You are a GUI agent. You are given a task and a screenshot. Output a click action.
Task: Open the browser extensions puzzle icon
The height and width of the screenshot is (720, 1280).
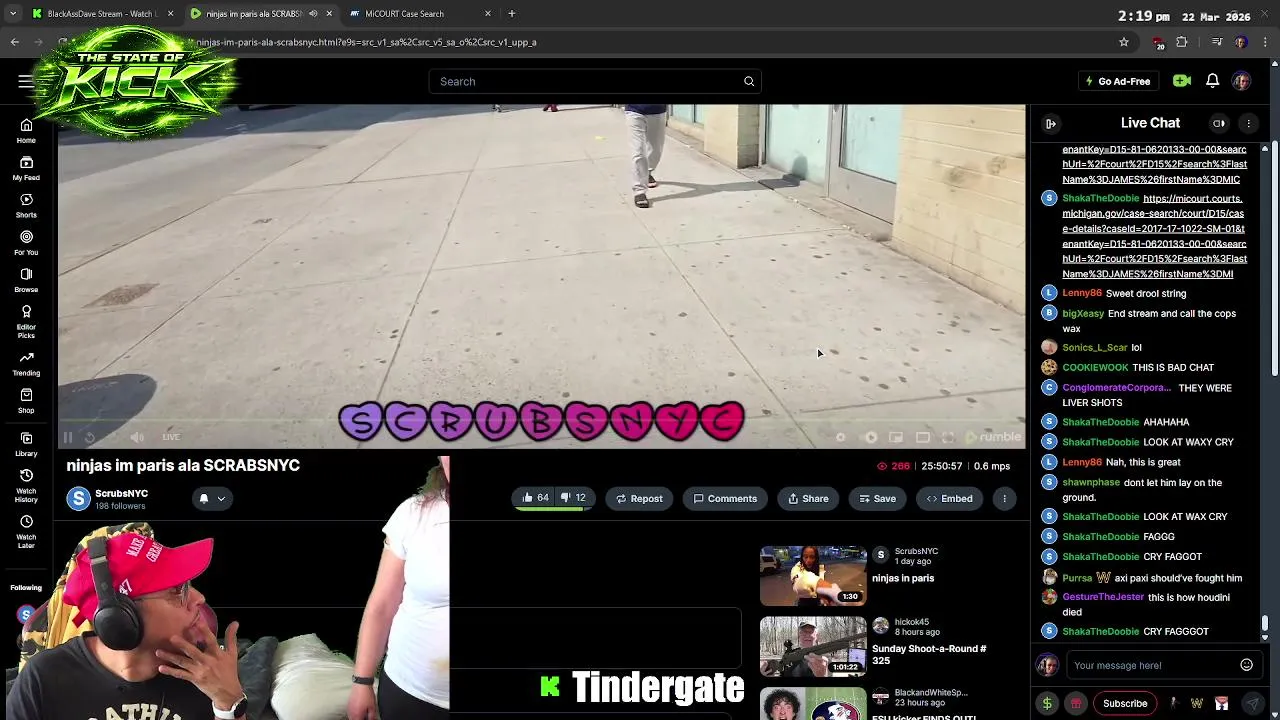(1182, 42)
